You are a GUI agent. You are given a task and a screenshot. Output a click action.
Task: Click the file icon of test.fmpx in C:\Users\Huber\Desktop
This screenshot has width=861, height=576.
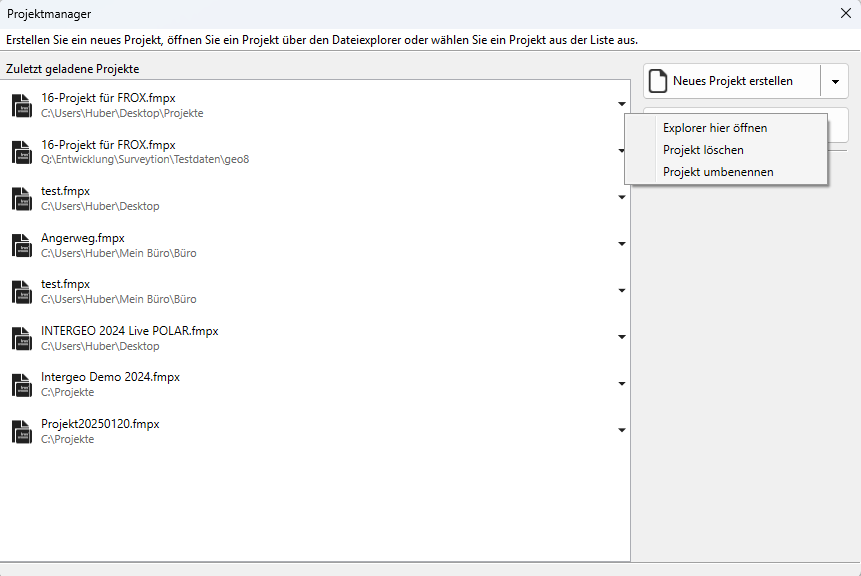[21, 198]
